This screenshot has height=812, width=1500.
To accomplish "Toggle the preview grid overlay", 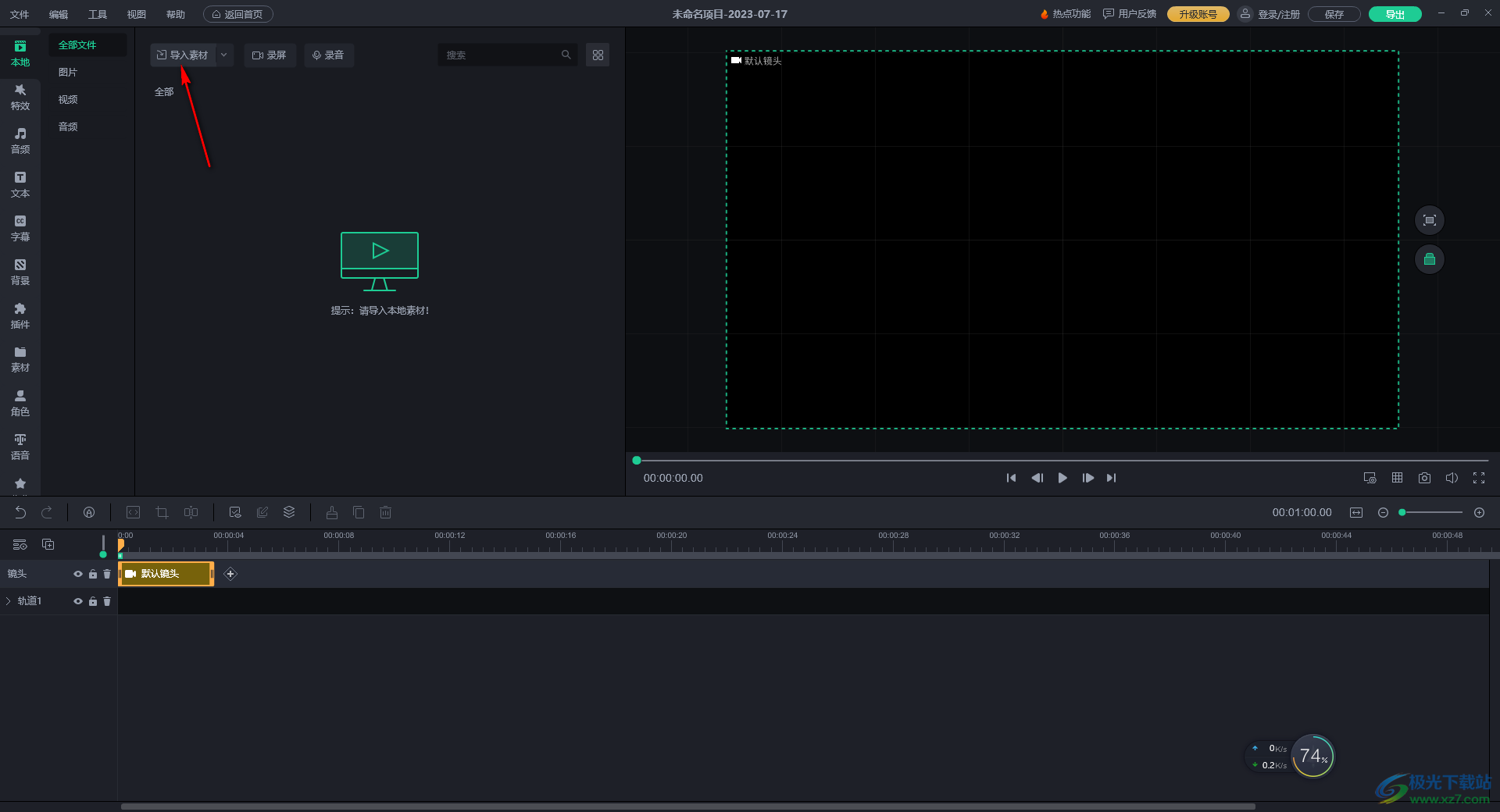I will click(1397, 478).
